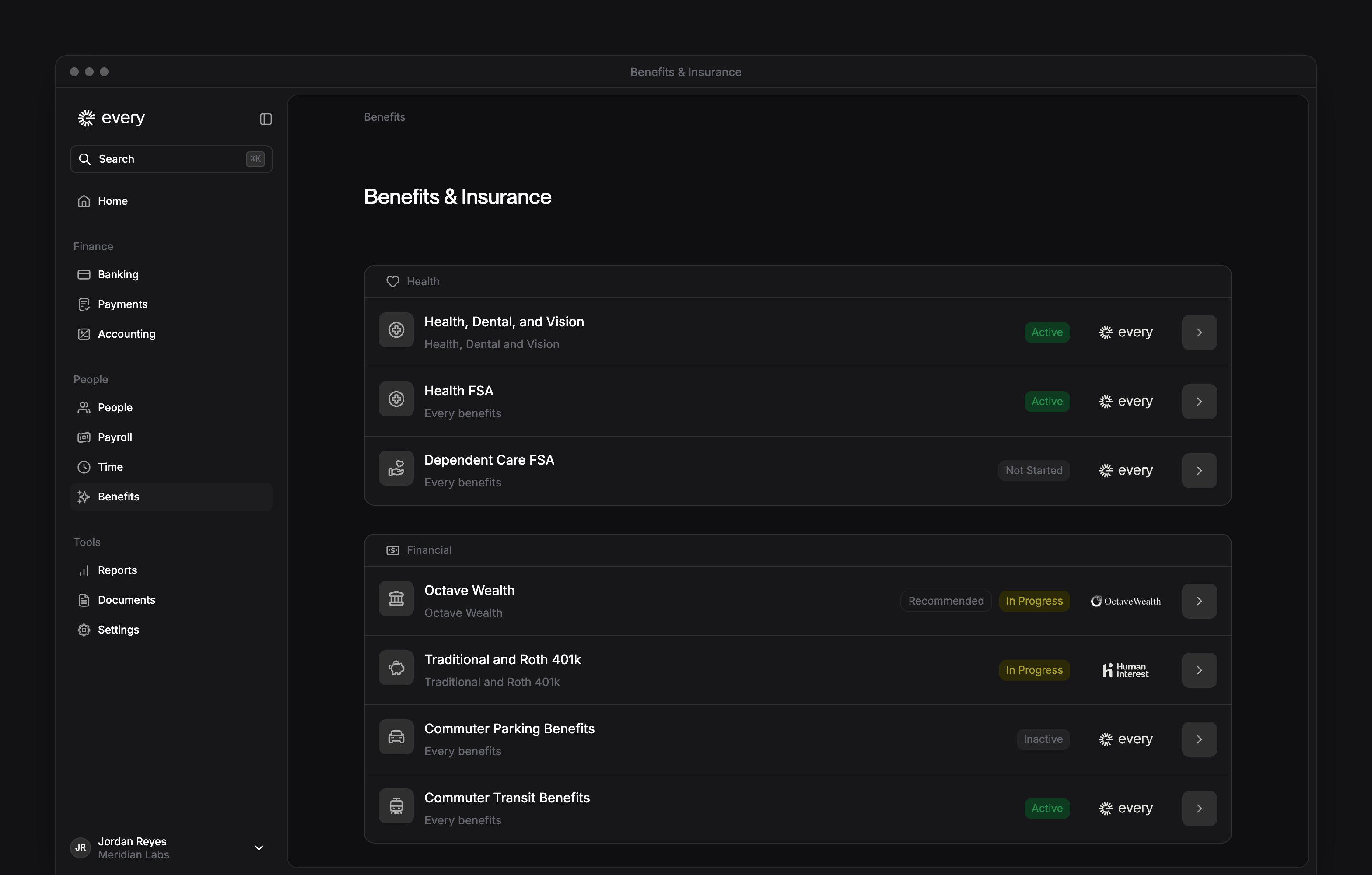This screenshot has width=1372, height=875.
Task: Click the Human Interest provider logo
Action: [x=1126, y=670]
